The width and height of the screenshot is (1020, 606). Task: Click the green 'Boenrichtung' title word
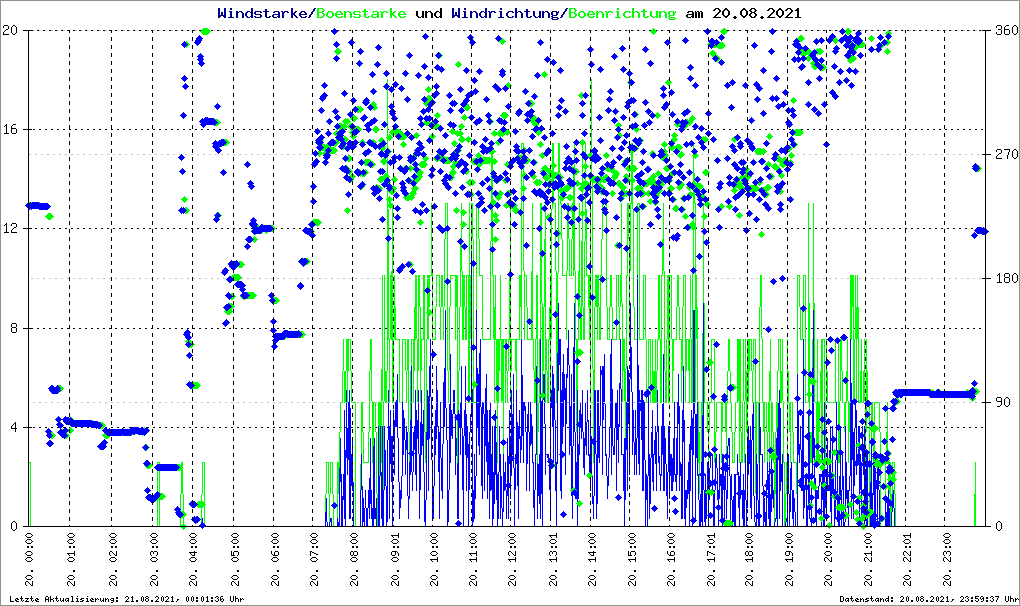[x=622, y=13]
